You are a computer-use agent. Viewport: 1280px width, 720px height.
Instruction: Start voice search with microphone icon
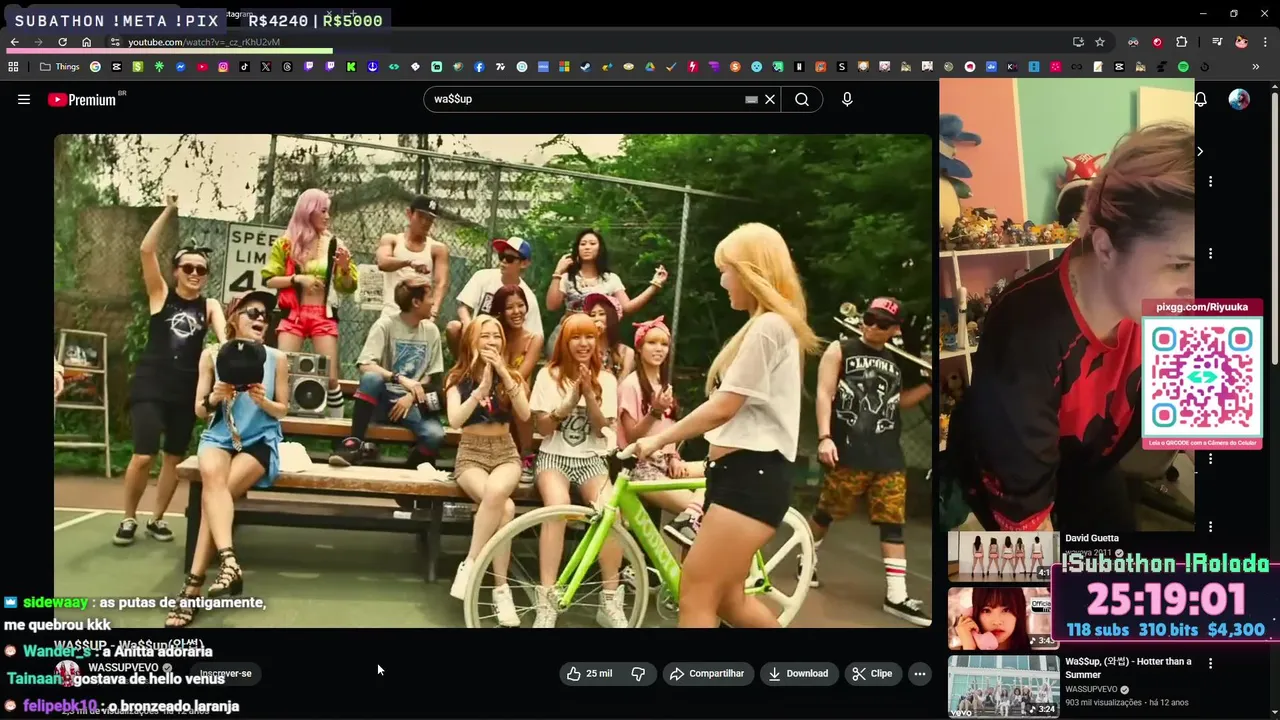click(x=847, y=99)
